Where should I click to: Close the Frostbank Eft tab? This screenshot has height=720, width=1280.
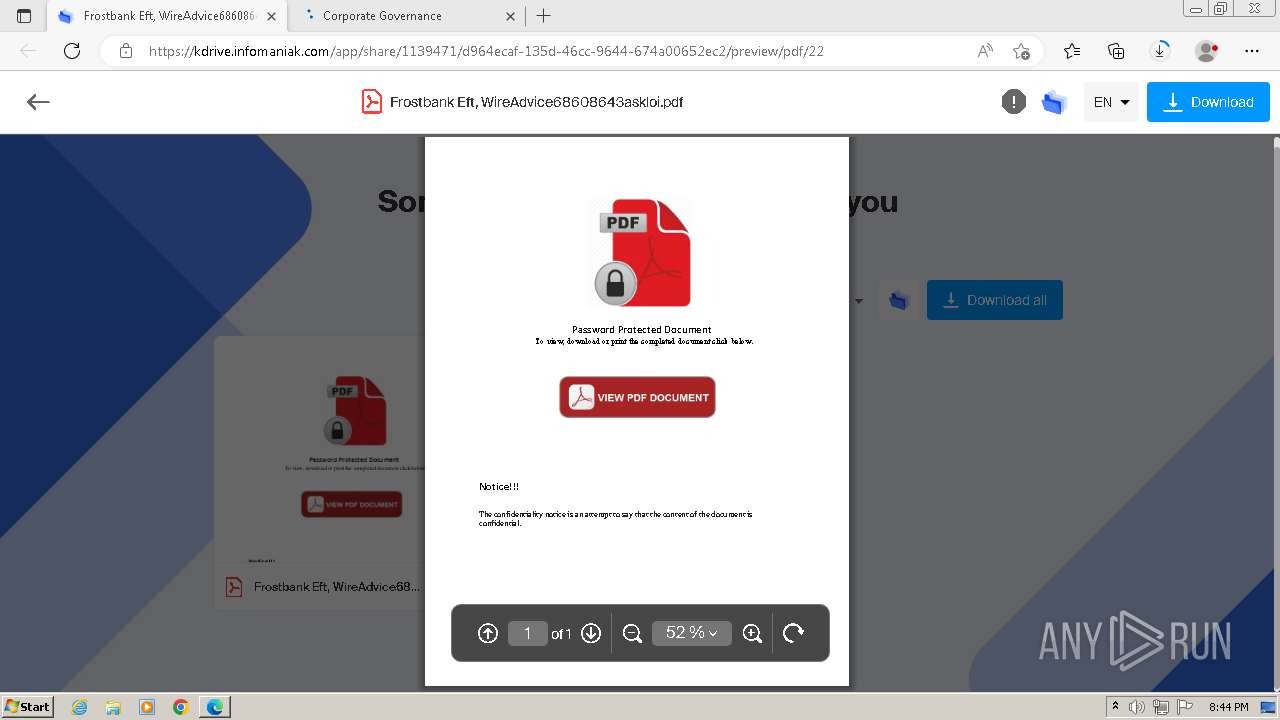(272, 16)
